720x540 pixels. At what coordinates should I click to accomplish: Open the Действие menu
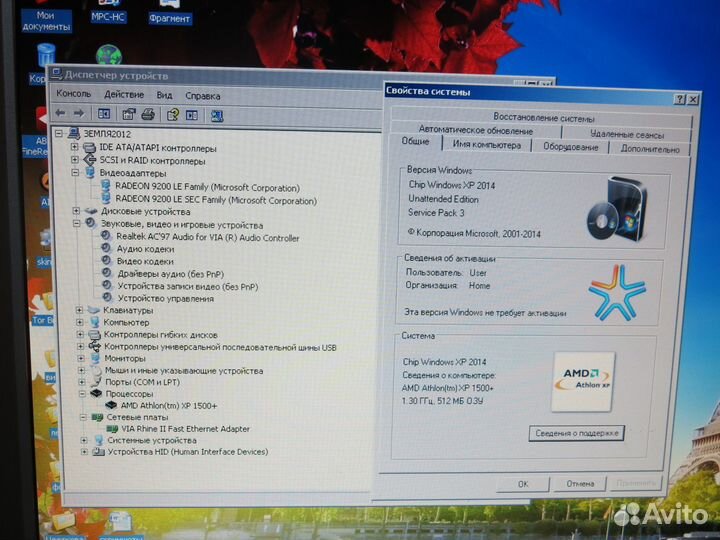click(x=124, y=95)
